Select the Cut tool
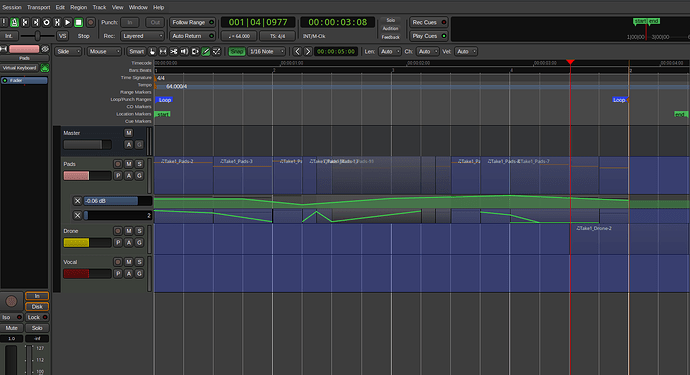The width and height of the screenshot is (690, 375). click(174, 51)
